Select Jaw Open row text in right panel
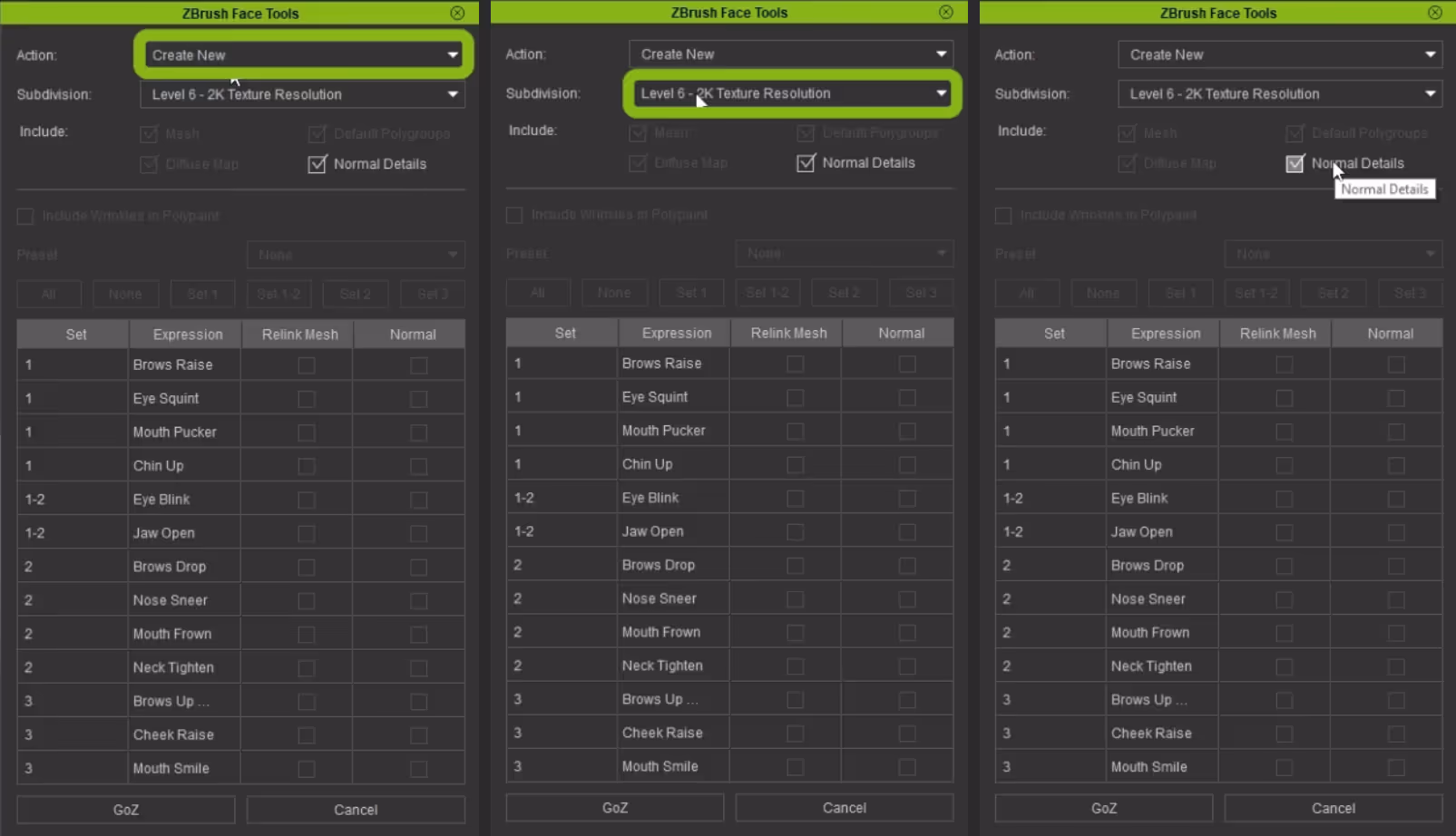 coord(1141,532)
